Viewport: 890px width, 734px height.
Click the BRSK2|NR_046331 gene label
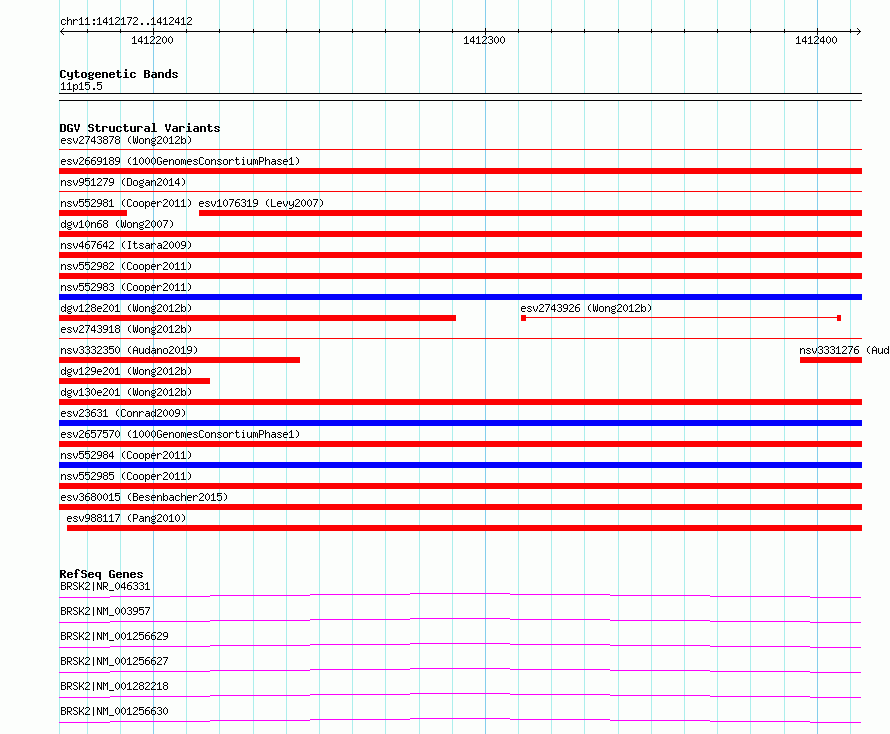click(105, 586)
